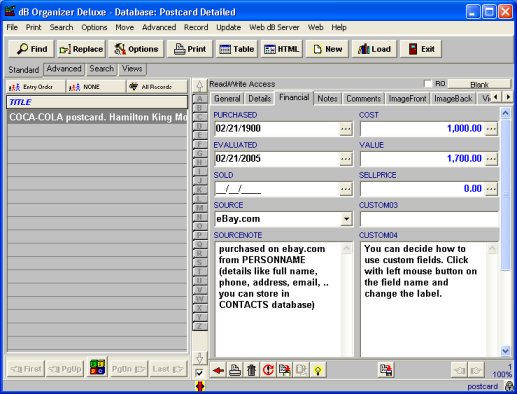Screen dimensions: 517x394
Task: Open the SOLD date picker ellipsis
Action: click(x=346, y=189)
